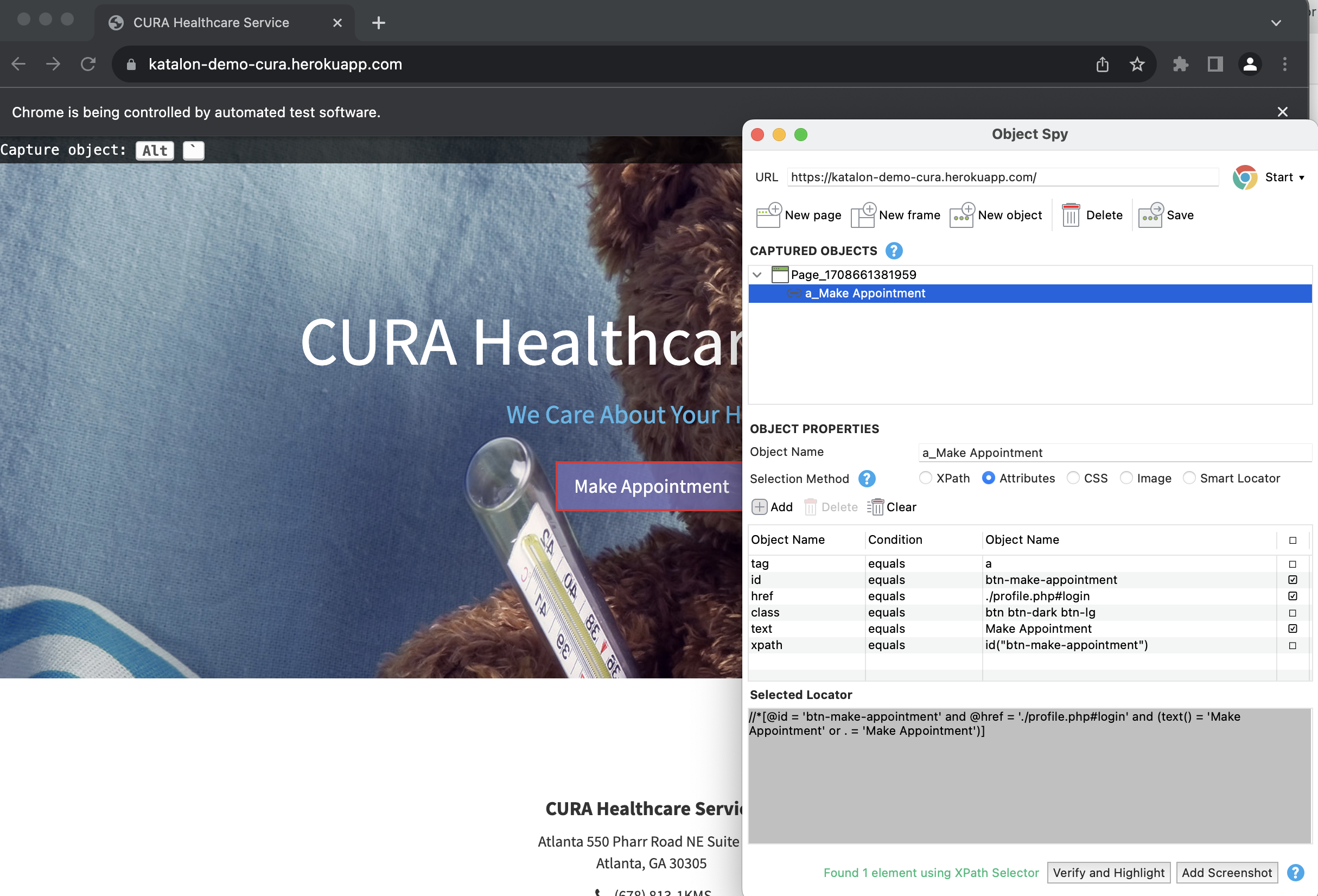Click the Save captured objects icon
1318x896 pixels.
click(x=1151, y=215)
